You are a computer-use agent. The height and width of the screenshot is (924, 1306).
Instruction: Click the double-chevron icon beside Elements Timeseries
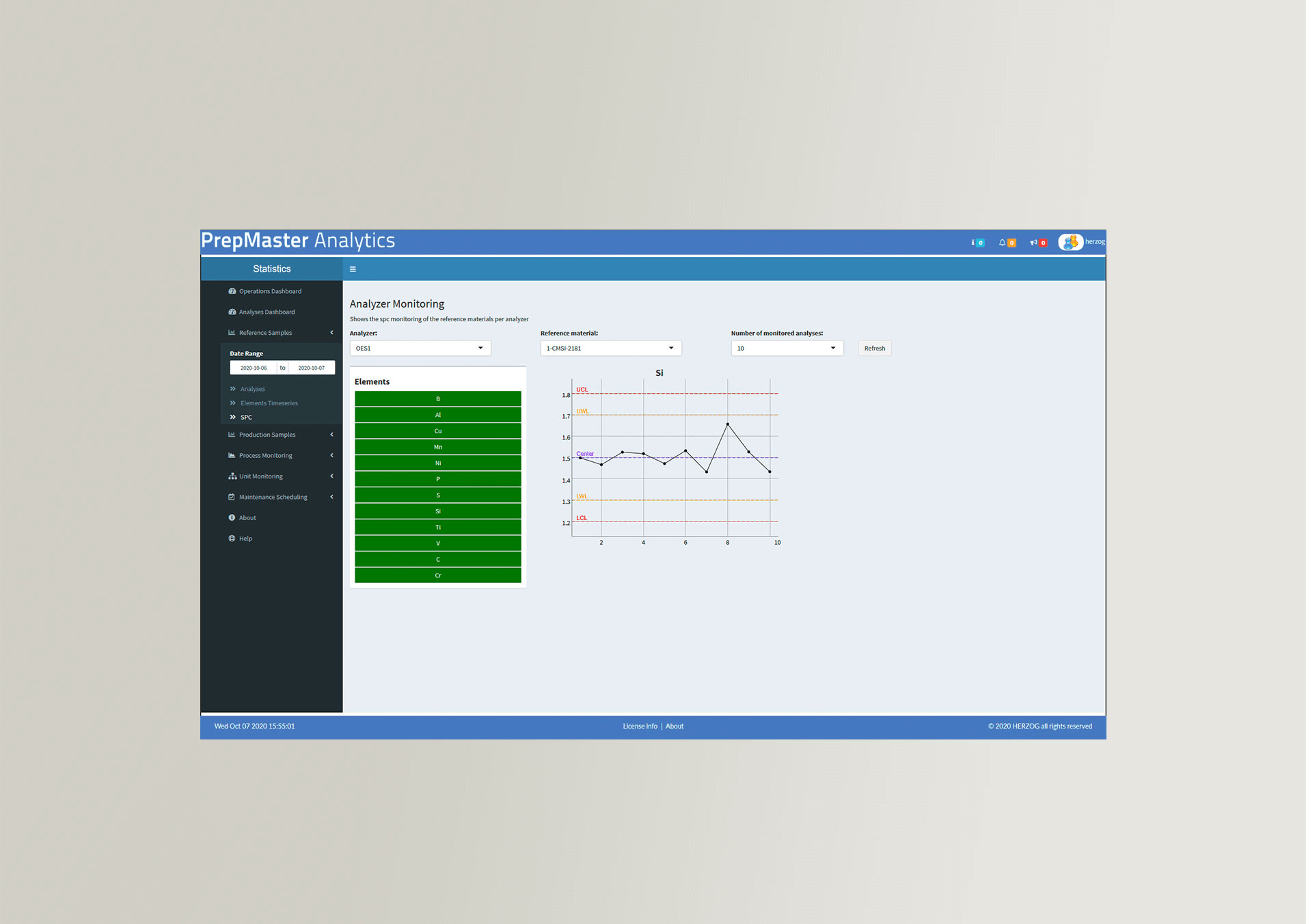pyautogui.click(x=233, y=403)
